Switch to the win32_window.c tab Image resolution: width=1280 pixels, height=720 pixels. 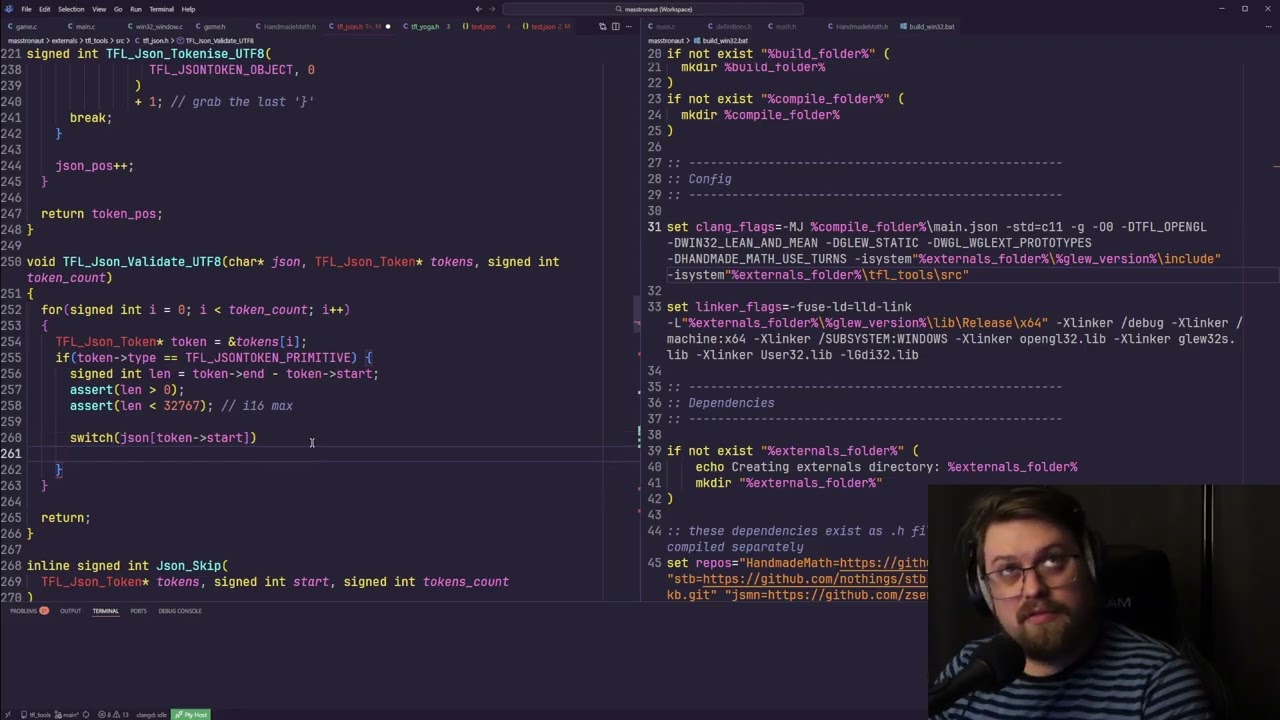[155, 26]
